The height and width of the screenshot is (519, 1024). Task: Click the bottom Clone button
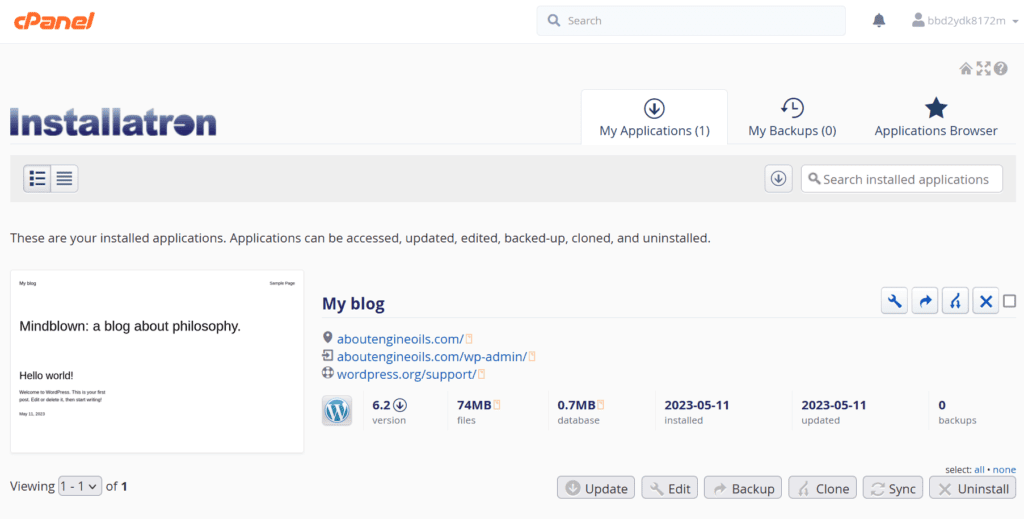pos(822,488)
